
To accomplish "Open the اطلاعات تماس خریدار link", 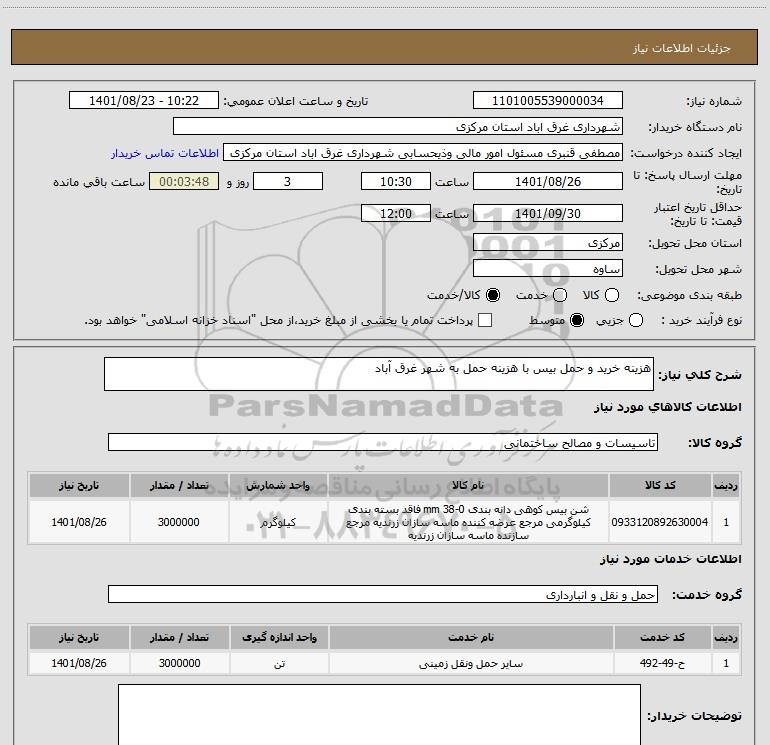I will pyautogui.click(x=165, y=153).
